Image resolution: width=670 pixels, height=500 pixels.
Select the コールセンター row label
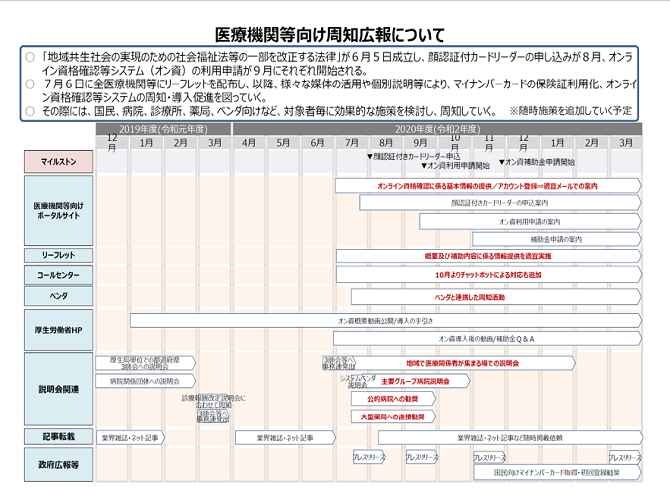pyautogui.click(x=59, y=275)
